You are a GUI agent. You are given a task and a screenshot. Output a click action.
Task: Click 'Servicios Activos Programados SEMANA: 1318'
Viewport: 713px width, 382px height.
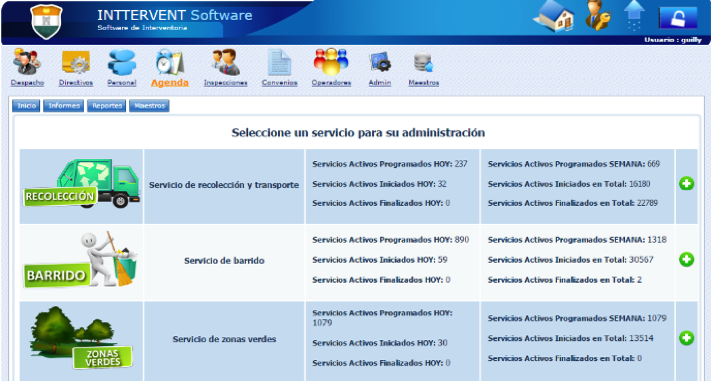pos(577,240)
